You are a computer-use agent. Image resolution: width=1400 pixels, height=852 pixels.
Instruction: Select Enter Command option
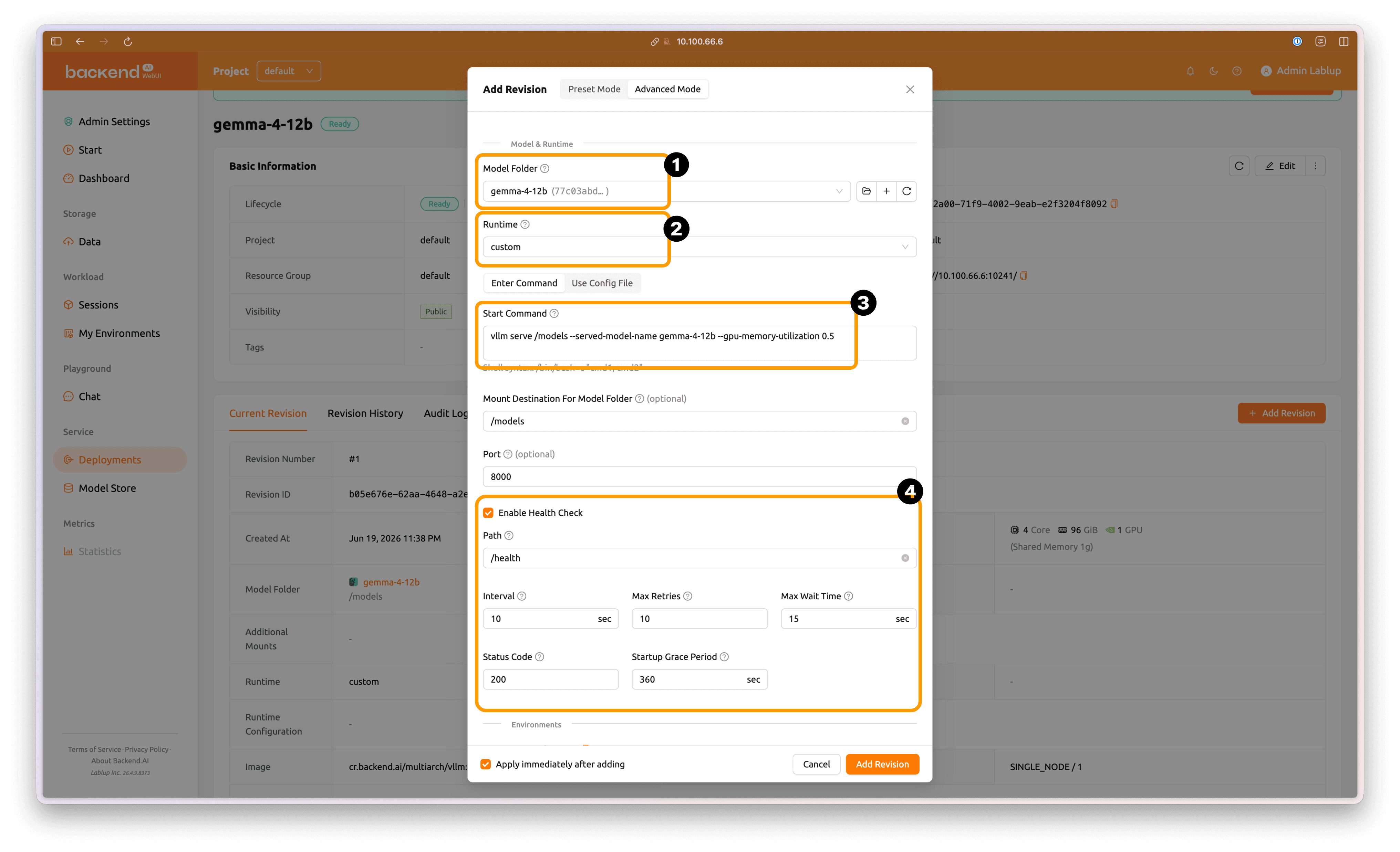[x=525, y=283]
